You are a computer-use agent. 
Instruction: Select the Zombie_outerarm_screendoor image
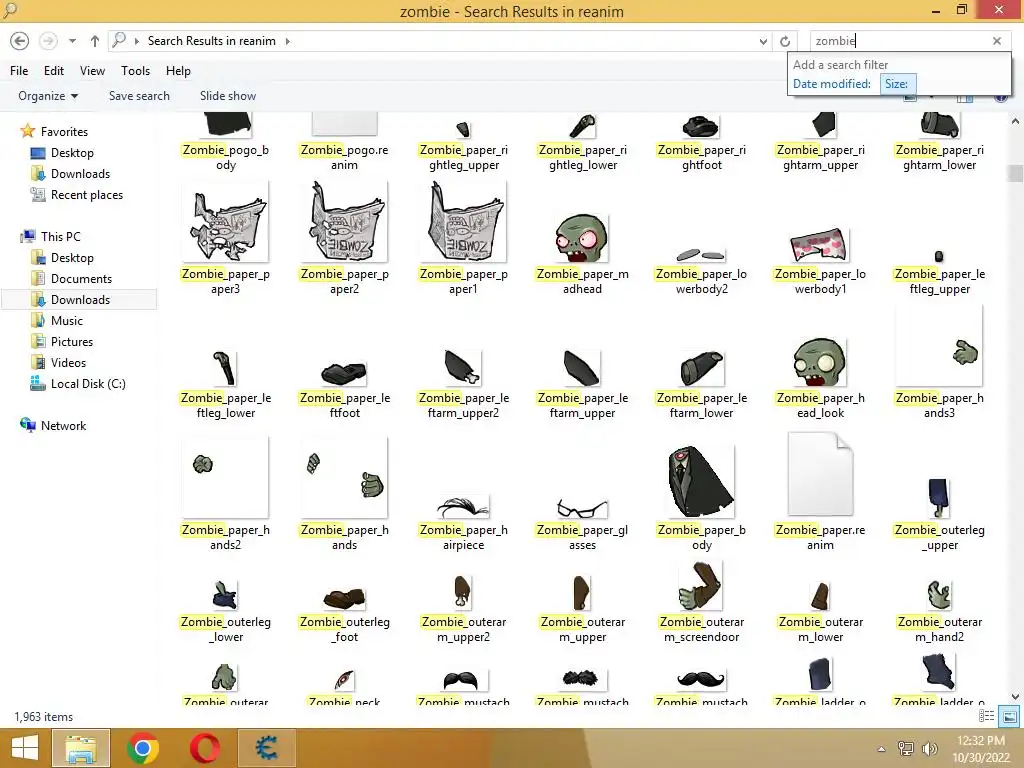pos(701,586)
